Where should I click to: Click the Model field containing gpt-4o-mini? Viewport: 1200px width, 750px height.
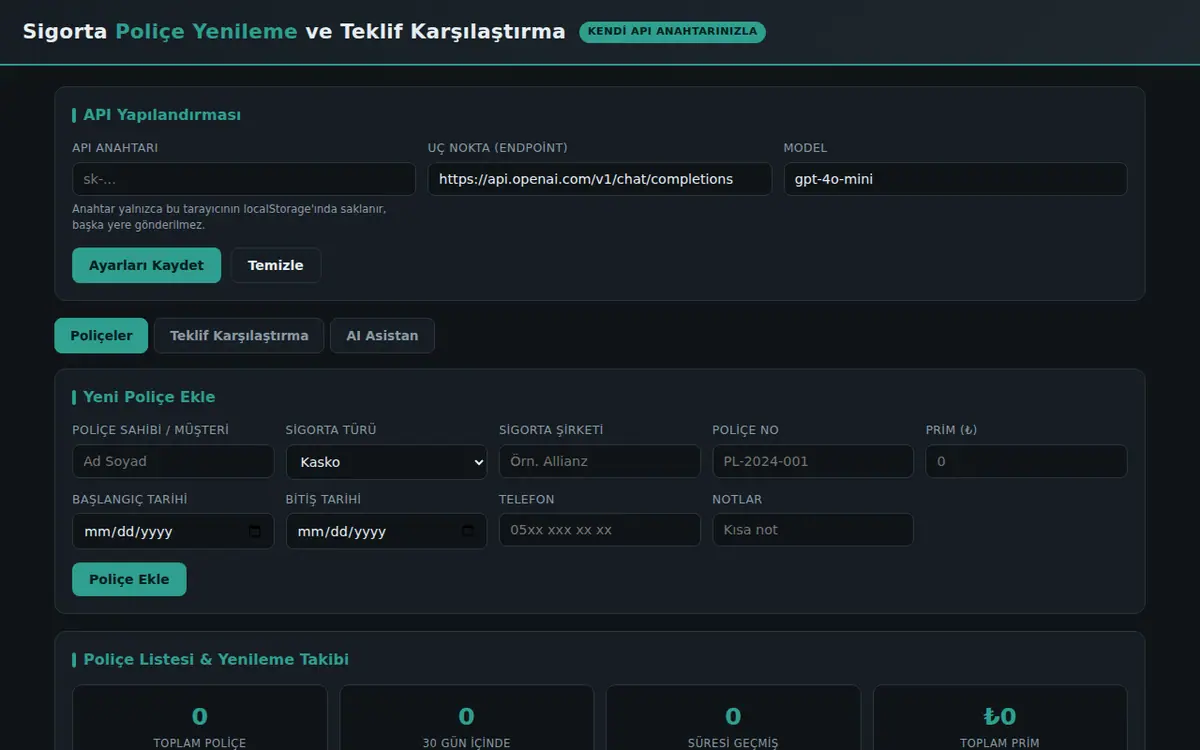click(955, 179)
